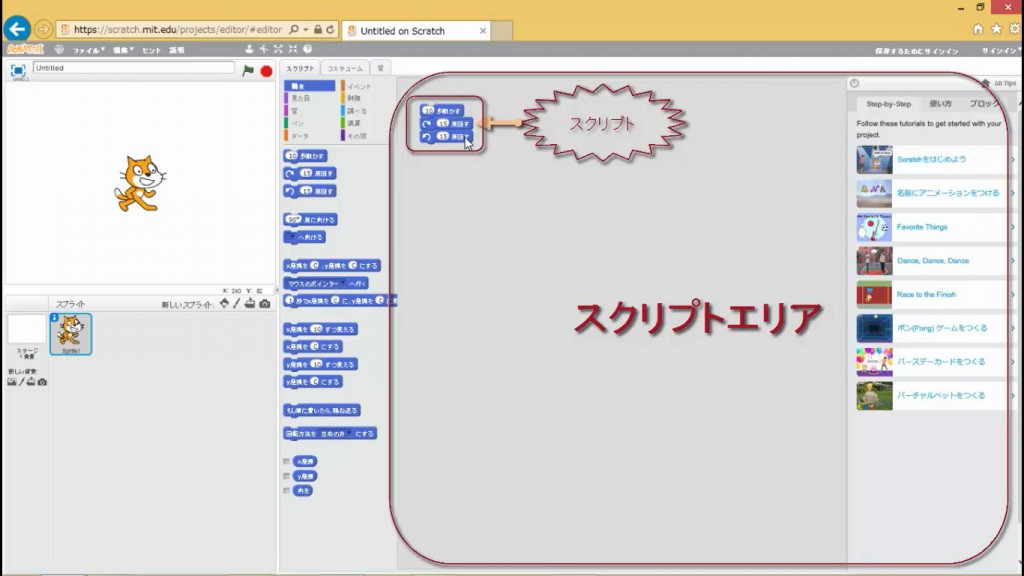Open the Dance, Dance, Dance tutorial
The width and height of the screenshot is (1024, 576).
click(x=932, y=261)
